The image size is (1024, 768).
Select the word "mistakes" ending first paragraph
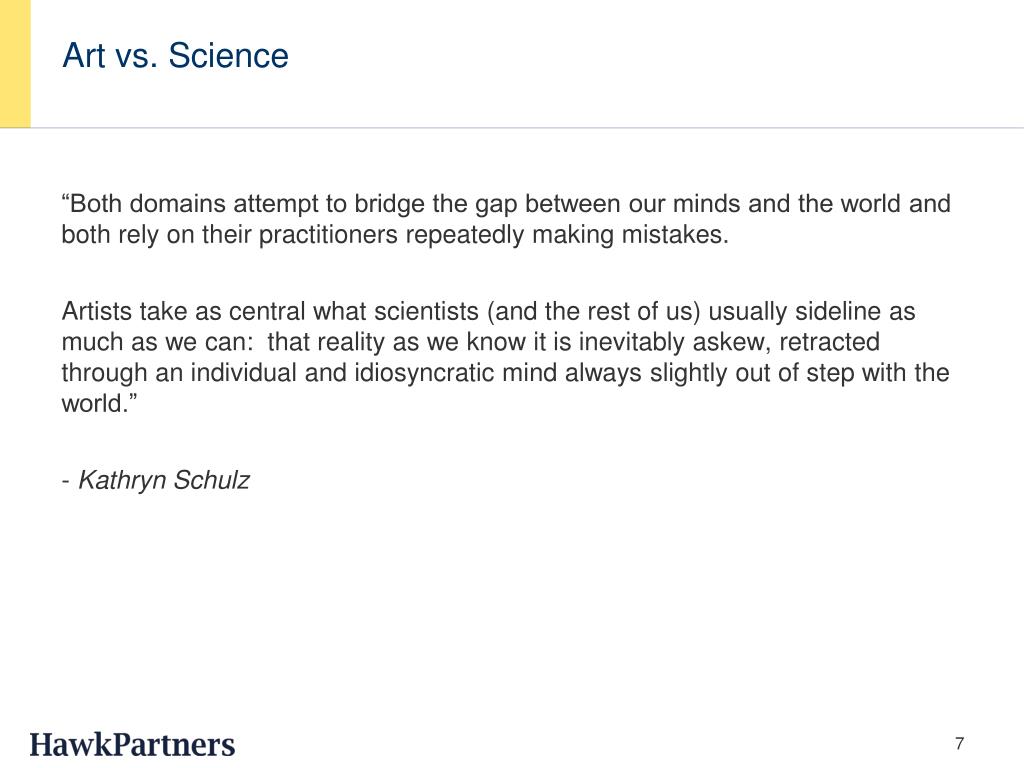coord(675,234)
